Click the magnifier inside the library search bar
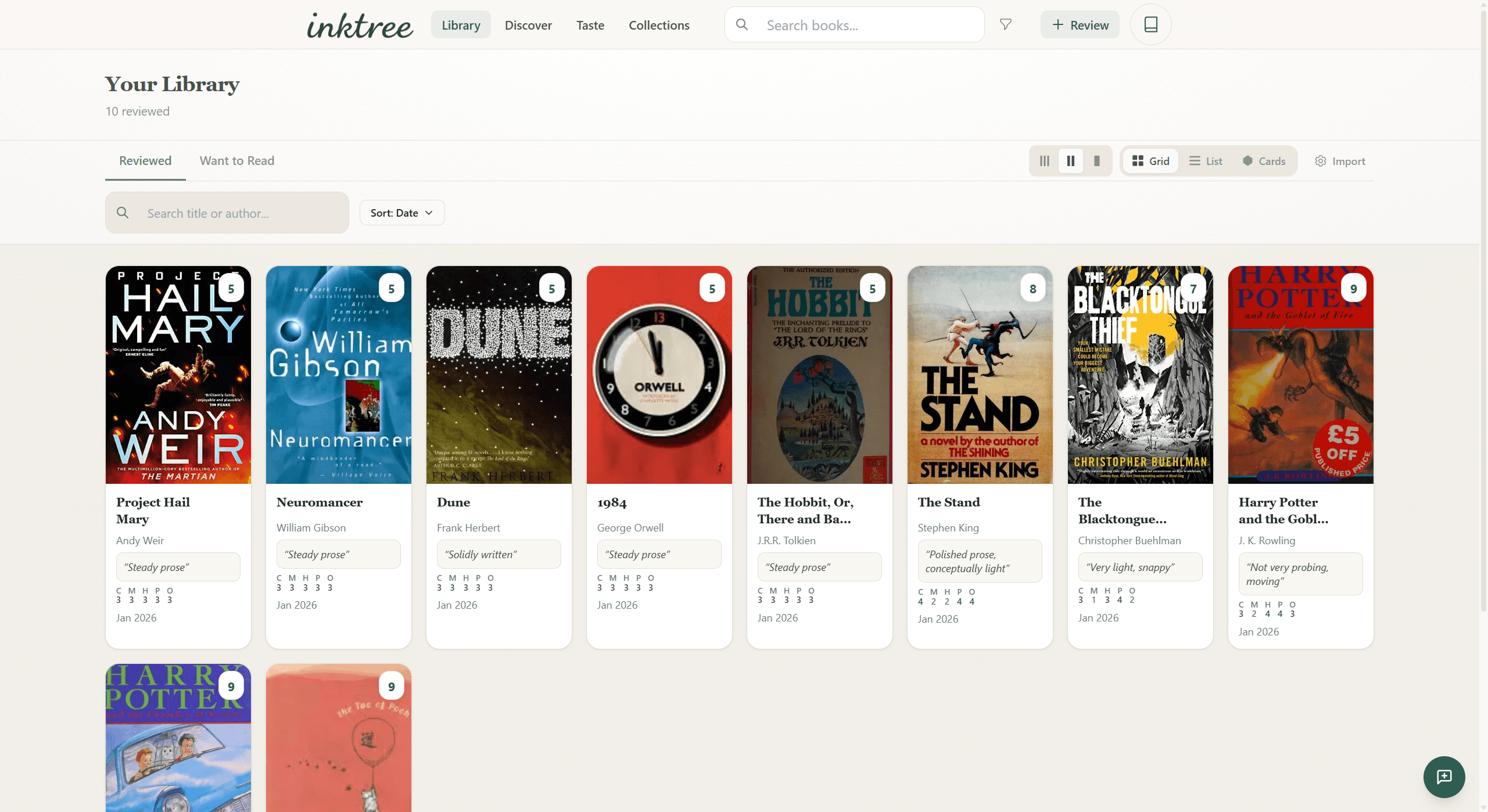Image resolution: width=1488 pixels, height=812 pixels. (x=123, y=213)
